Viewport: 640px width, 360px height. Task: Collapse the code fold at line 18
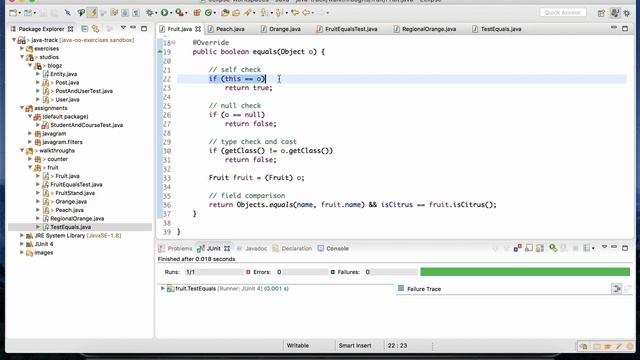coord(174,42)
